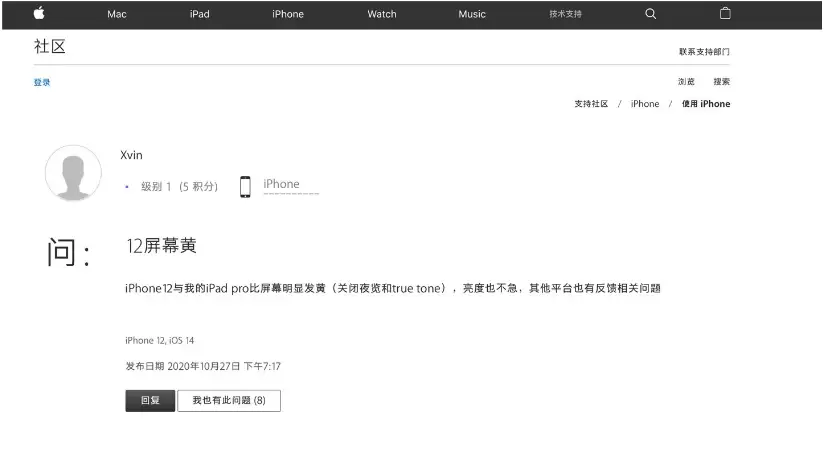Open the Mac menu item
Image resolution: width=824 pixels, height=454 pixels.
point(117,14)
